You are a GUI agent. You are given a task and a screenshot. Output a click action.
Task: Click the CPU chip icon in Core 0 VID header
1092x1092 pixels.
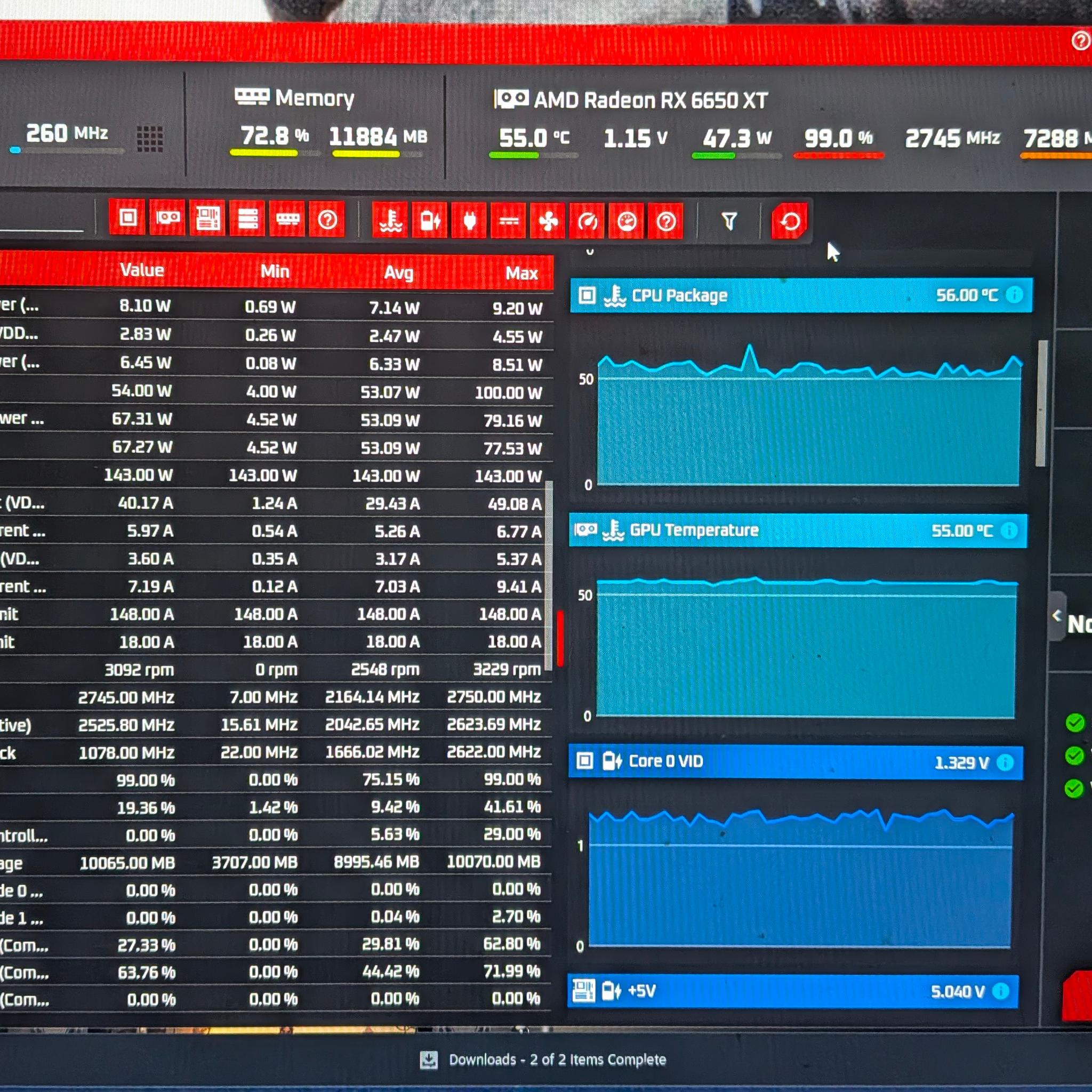click(x=584, y=761)
